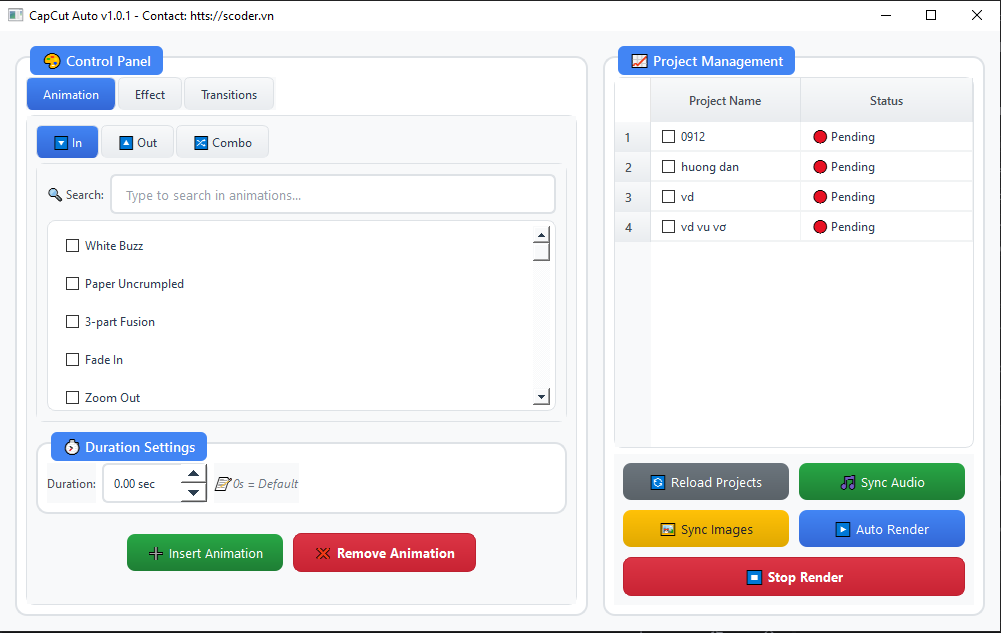Click Reload Projects

(x=706, y=482)
